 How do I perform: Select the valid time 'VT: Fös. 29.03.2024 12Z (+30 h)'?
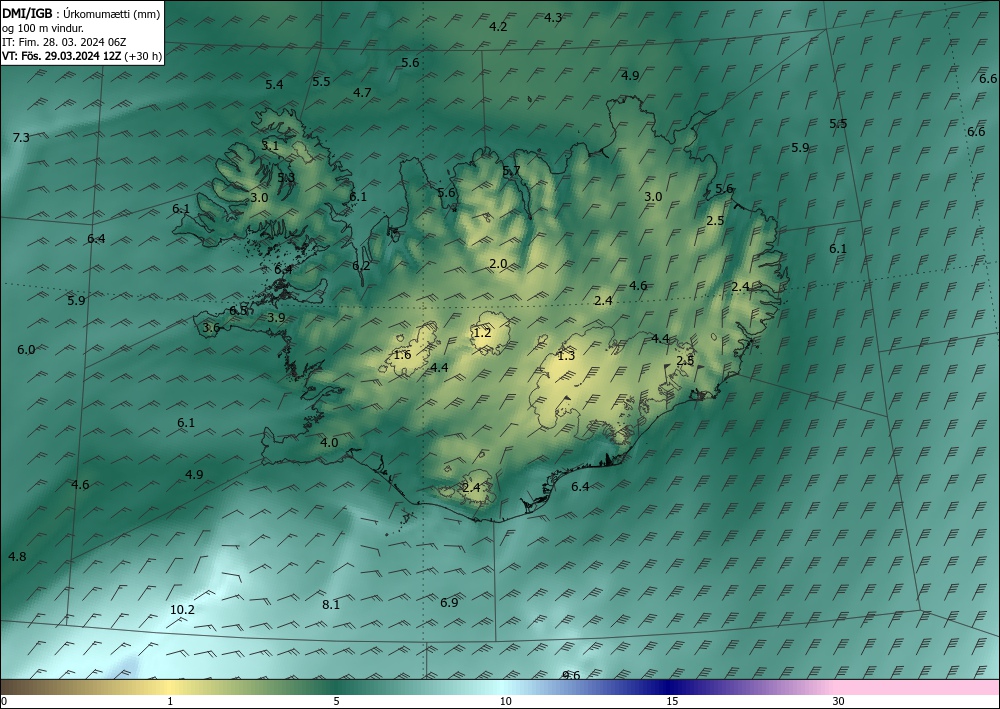(x=82, y=56)
